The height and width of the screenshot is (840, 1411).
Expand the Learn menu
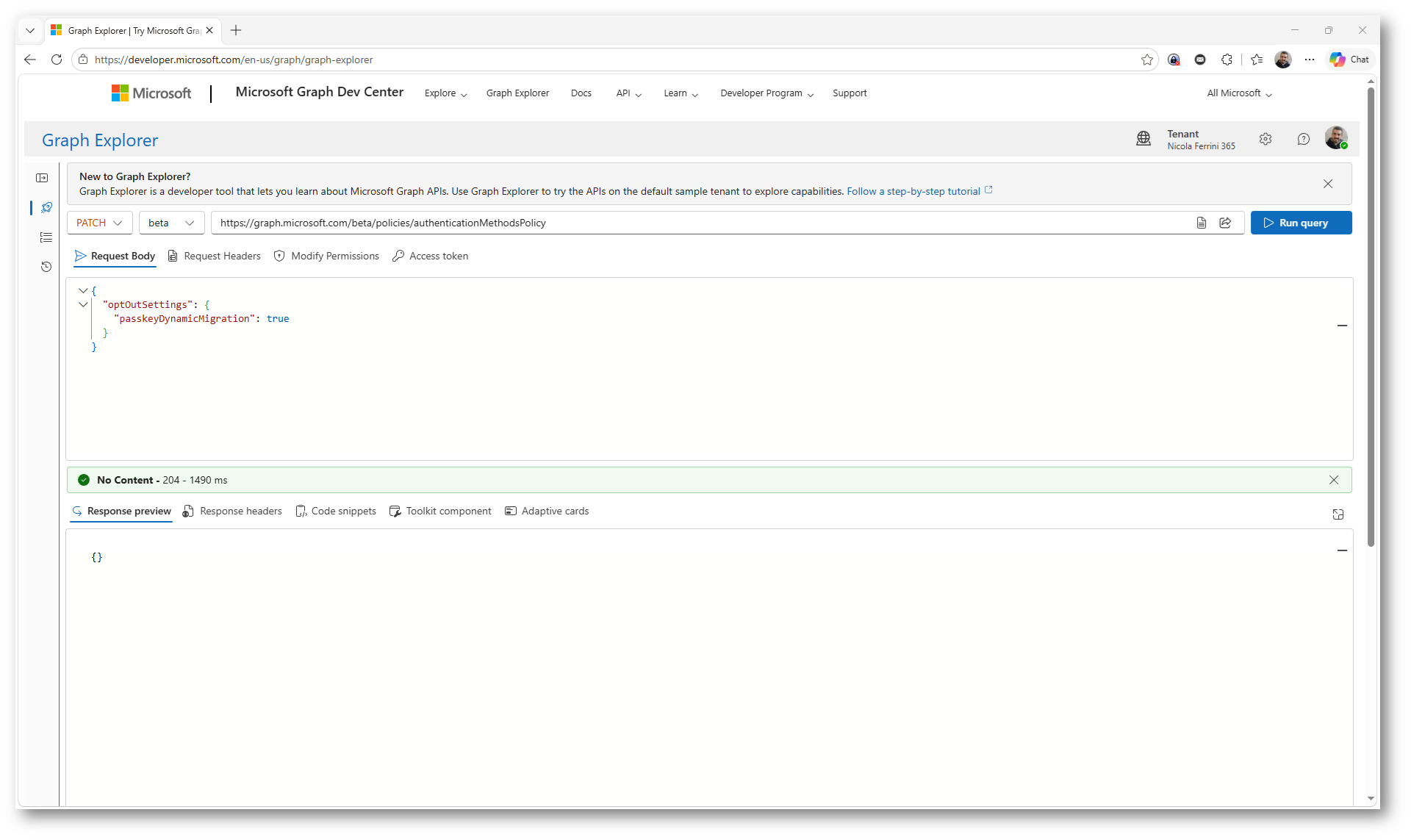(681, 93)
